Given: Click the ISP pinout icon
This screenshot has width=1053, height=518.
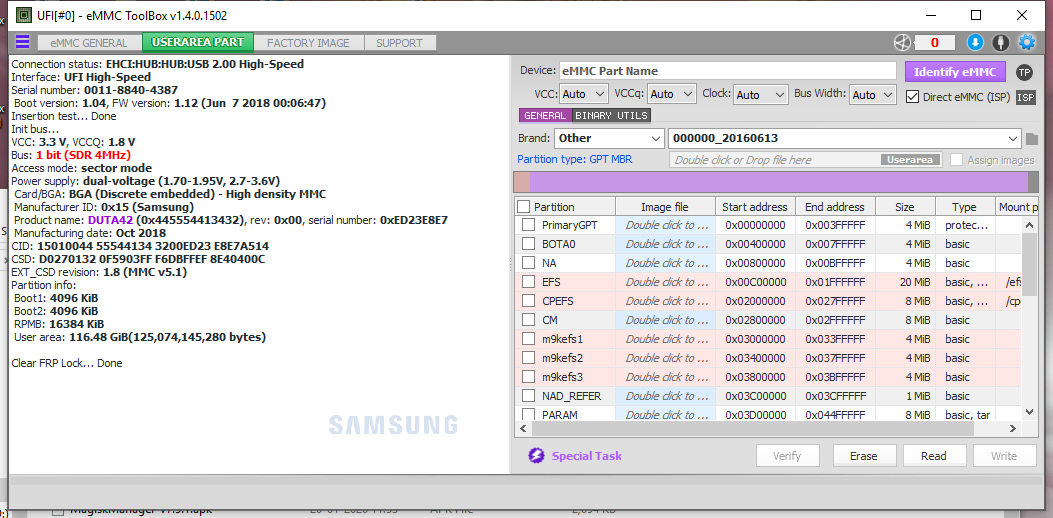Looking at the screenshot, I should pos(1025,97).
